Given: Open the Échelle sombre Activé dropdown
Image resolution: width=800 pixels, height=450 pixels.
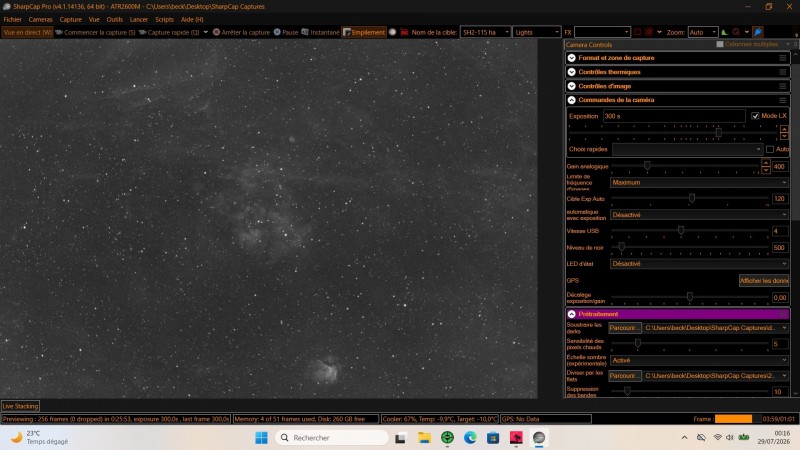Looking at the screenshot, I should point(699,360).
